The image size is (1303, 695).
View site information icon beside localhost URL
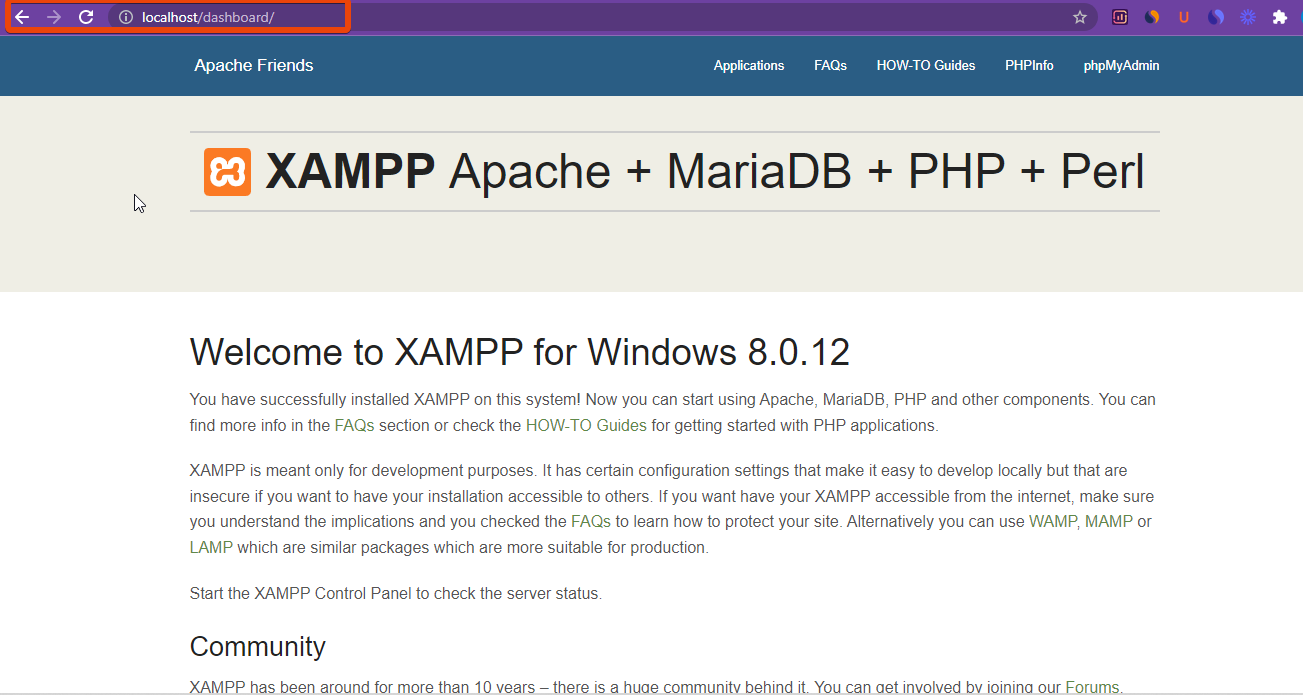126,17
